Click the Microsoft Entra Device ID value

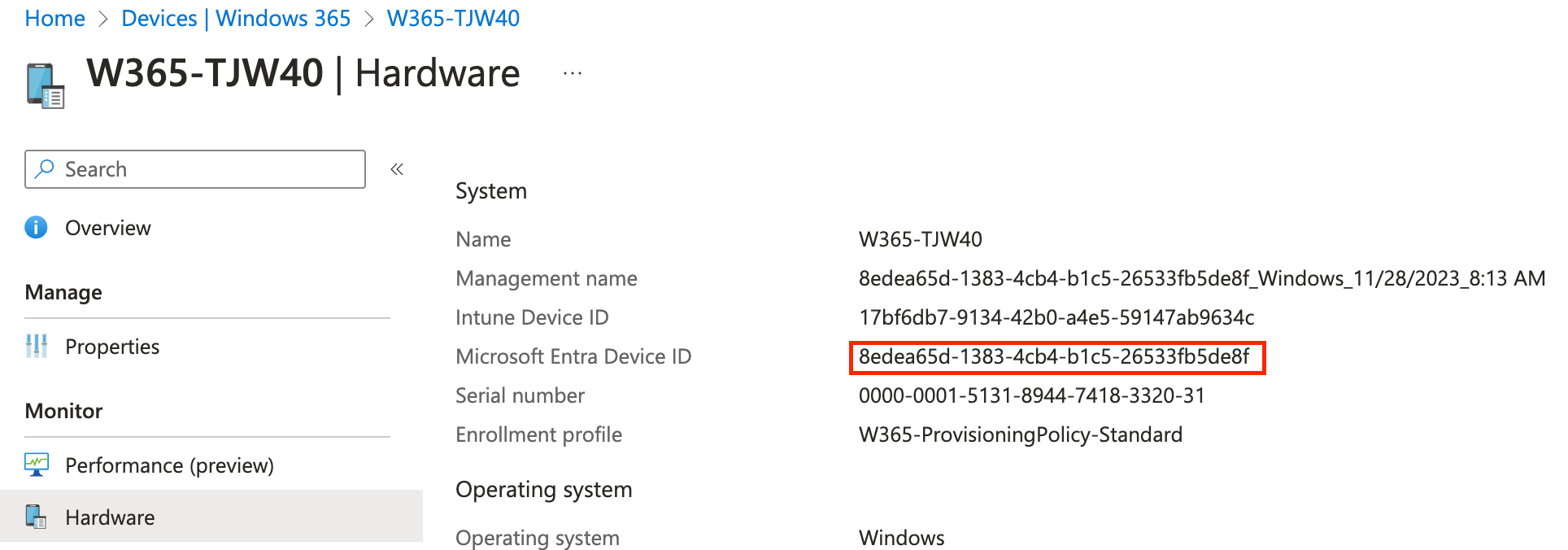pyautogui.click(x=1054, y=356)
